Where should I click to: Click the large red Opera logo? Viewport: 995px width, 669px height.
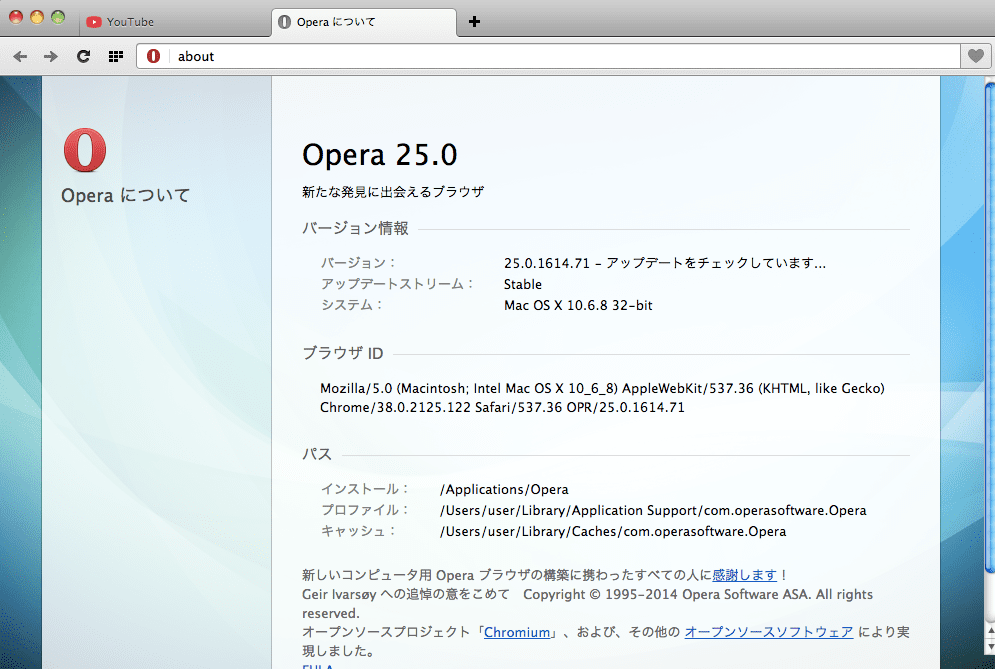85,150
